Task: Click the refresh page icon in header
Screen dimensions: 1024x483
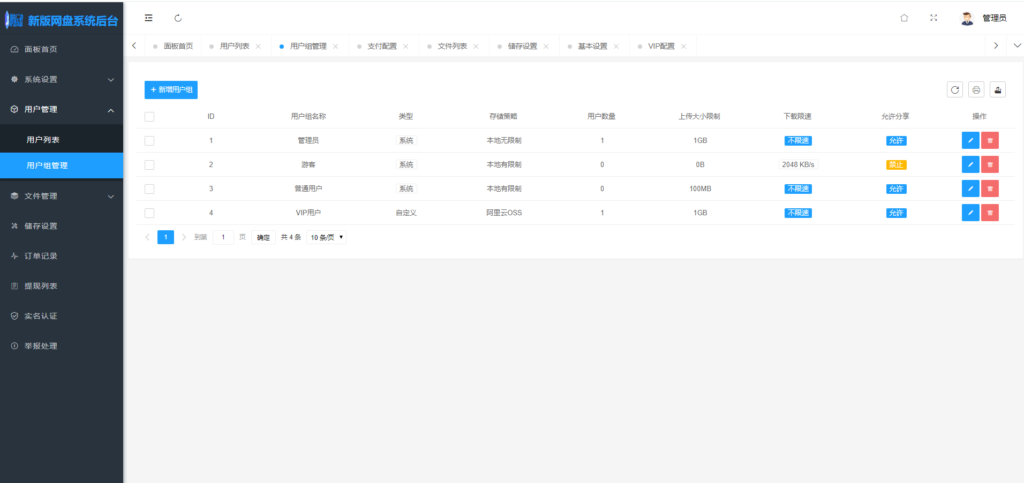Action: tap(178, 18)
